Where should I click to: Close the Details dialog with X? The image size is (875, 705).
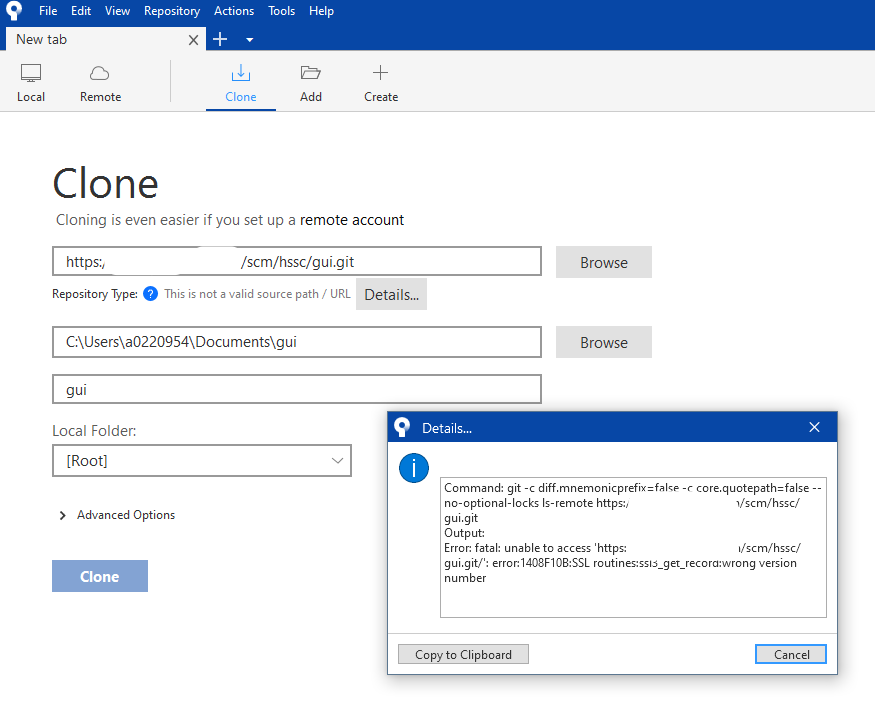pos(814,427)
